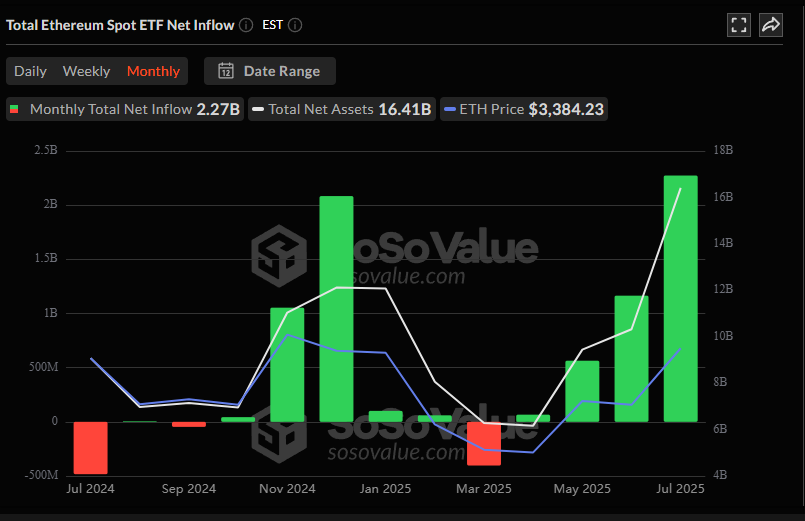
Task: Click the 'Jul 2025' axis label
Action: (x=680, y=489)
